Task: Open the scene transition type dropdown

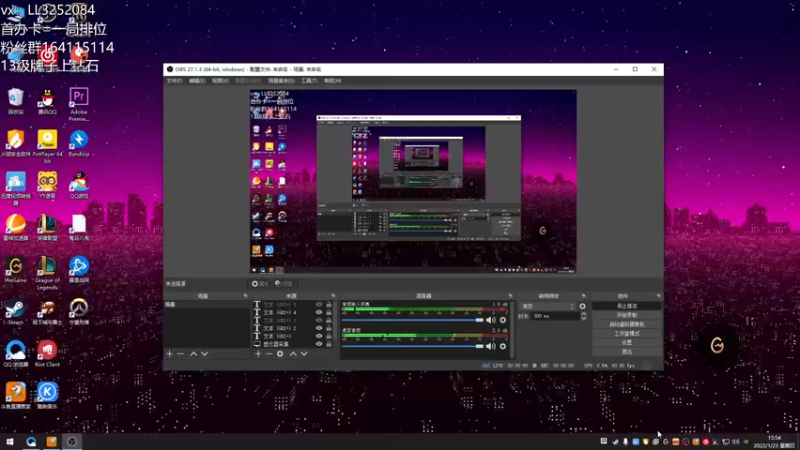Action: click(x=547, y=306)
